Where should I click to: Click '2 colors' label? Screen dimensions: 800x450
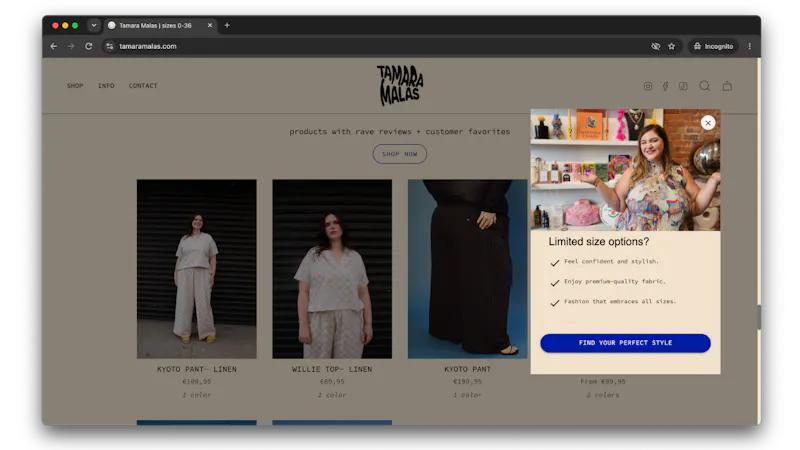tap(603, 395)
